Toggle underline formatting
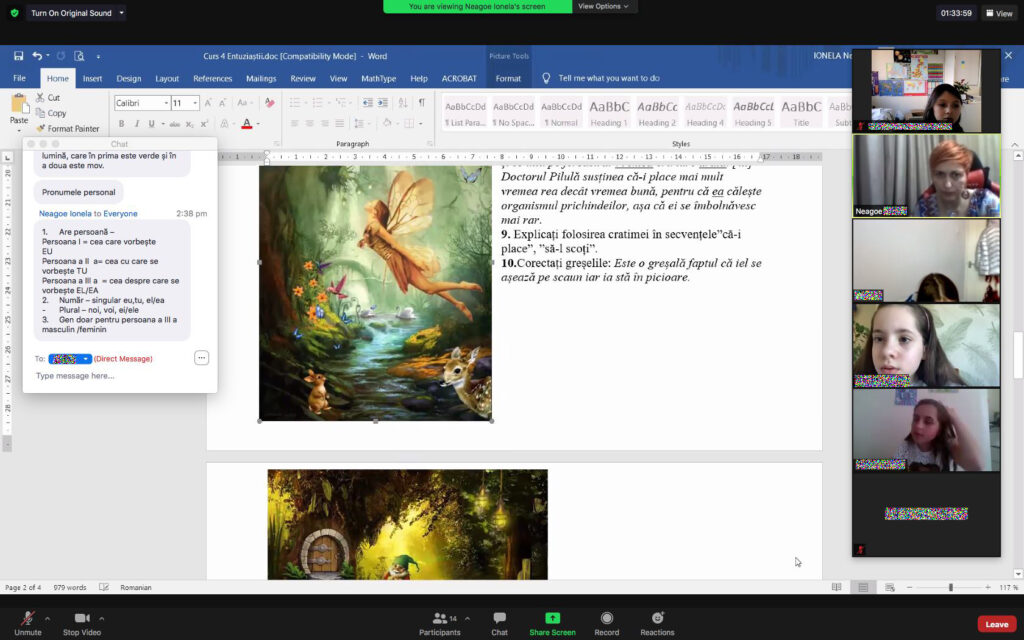 click(x=152, y=124)
